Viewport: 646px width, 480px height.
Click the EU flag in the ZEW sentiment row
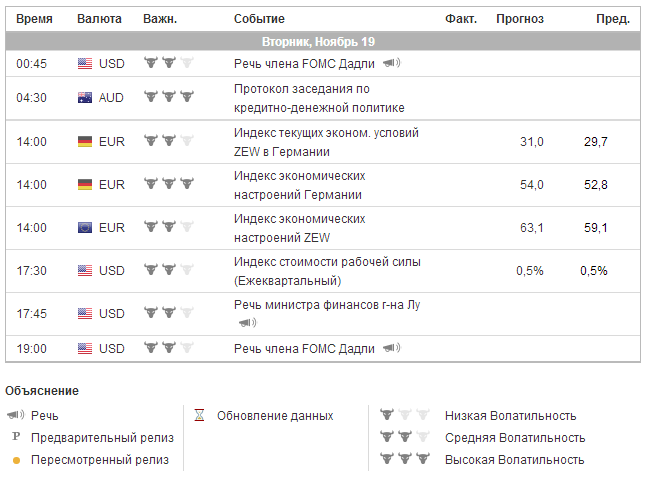pyautogui.click(x=85, y=228)
